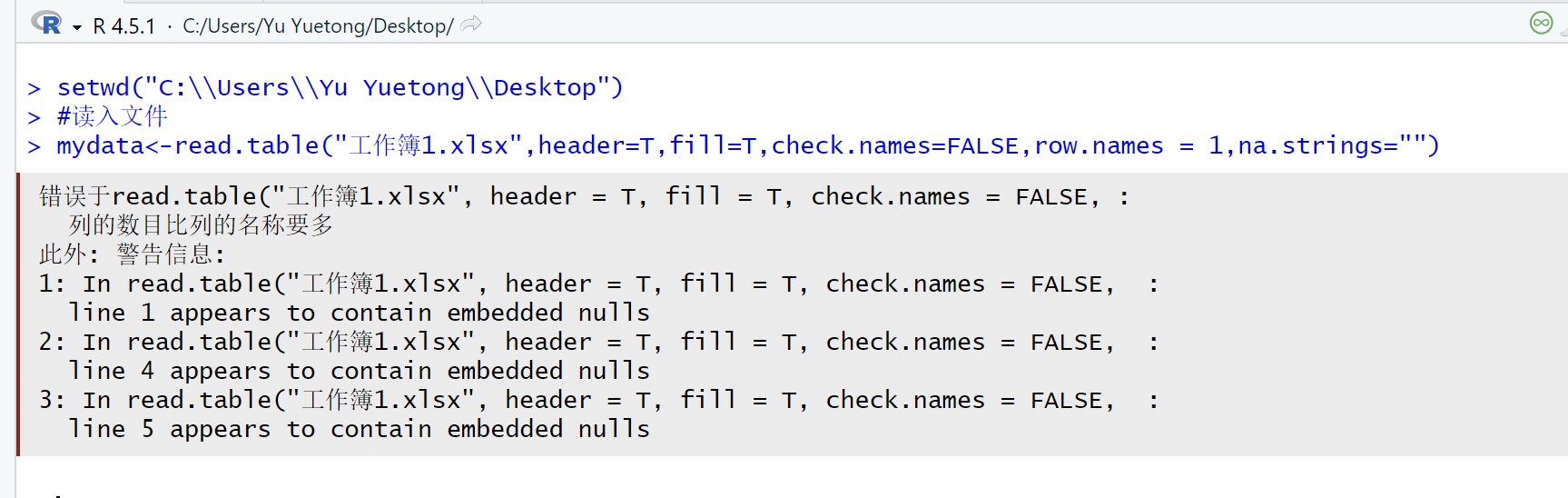Click warning 1 In read.table line

[x=599, y=284]
